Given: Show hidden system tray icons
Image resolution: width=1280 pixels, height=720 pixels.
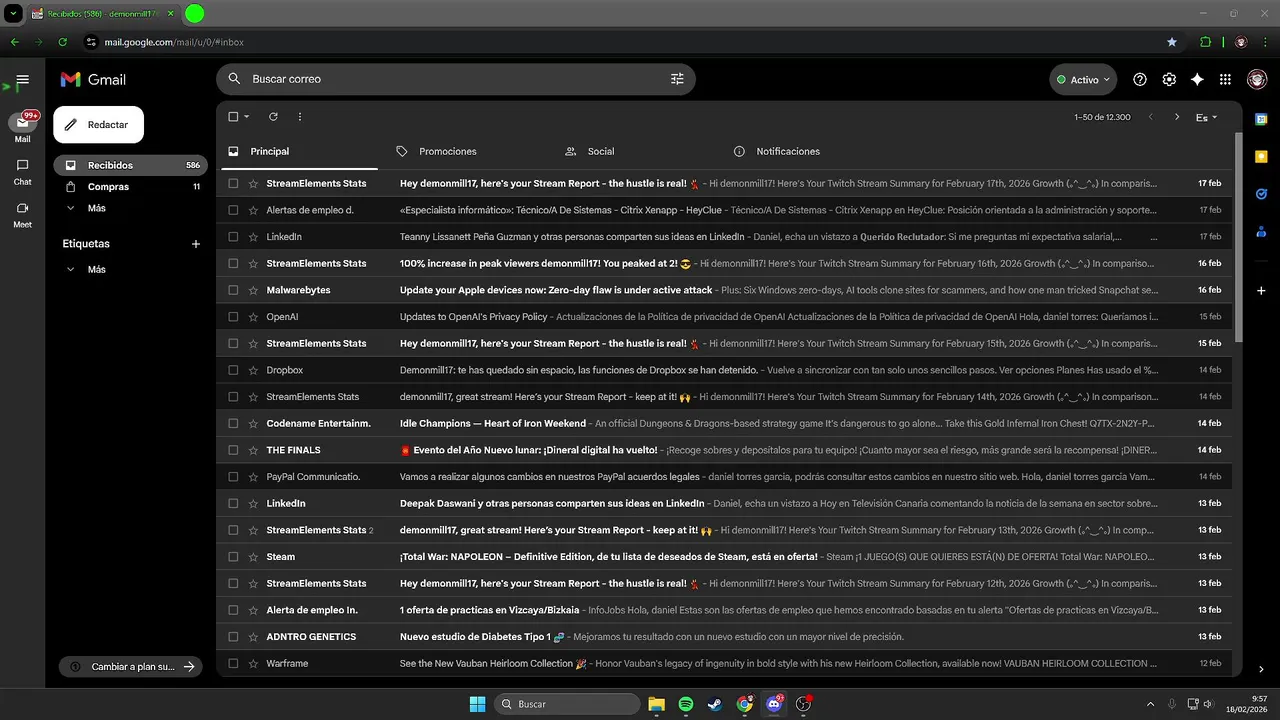Looking at the screenshot, I should (1150, 704).
